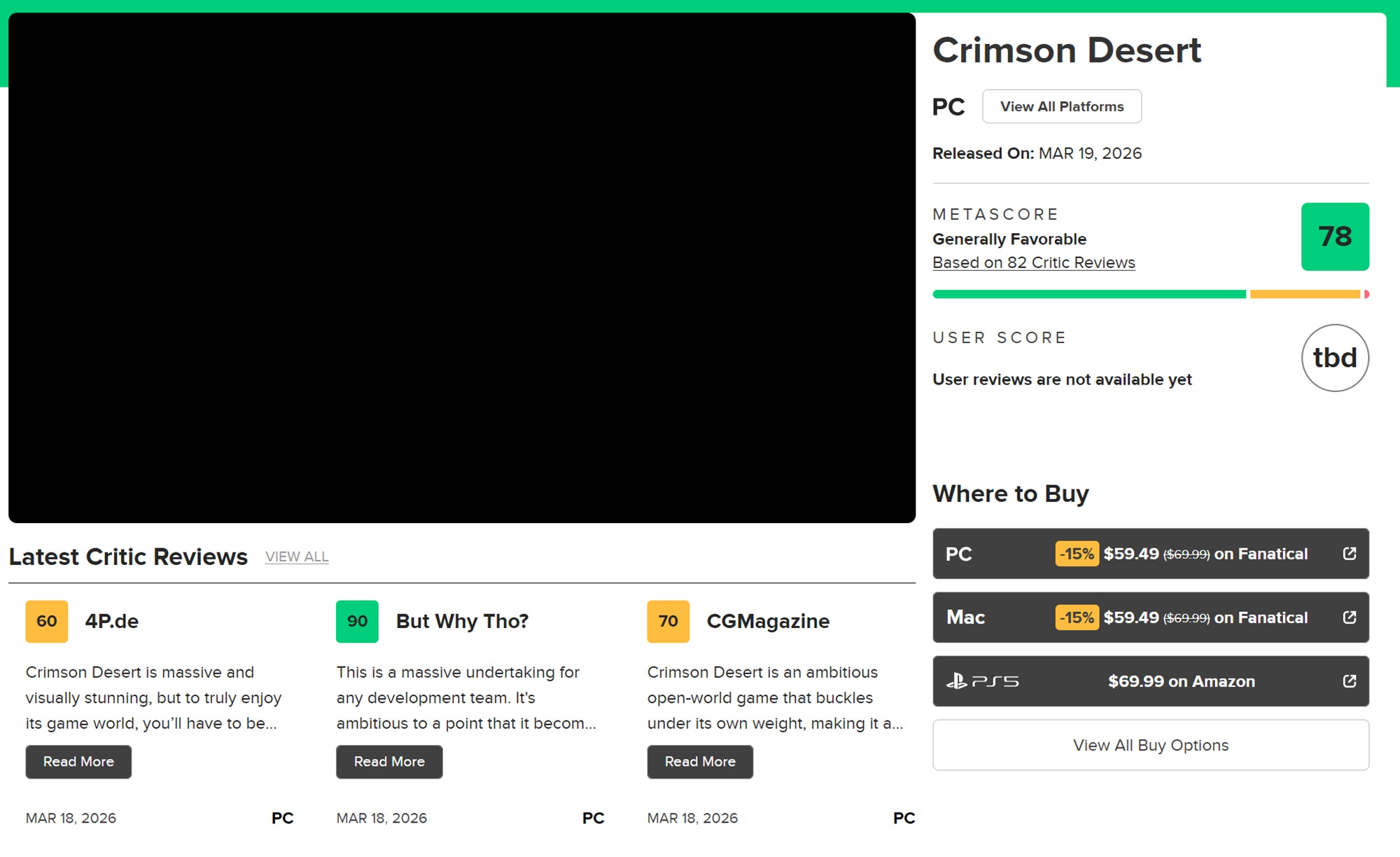Read more of the But Why Tho? review
This screenshot has height=857, width=1400.
[389, 762]
